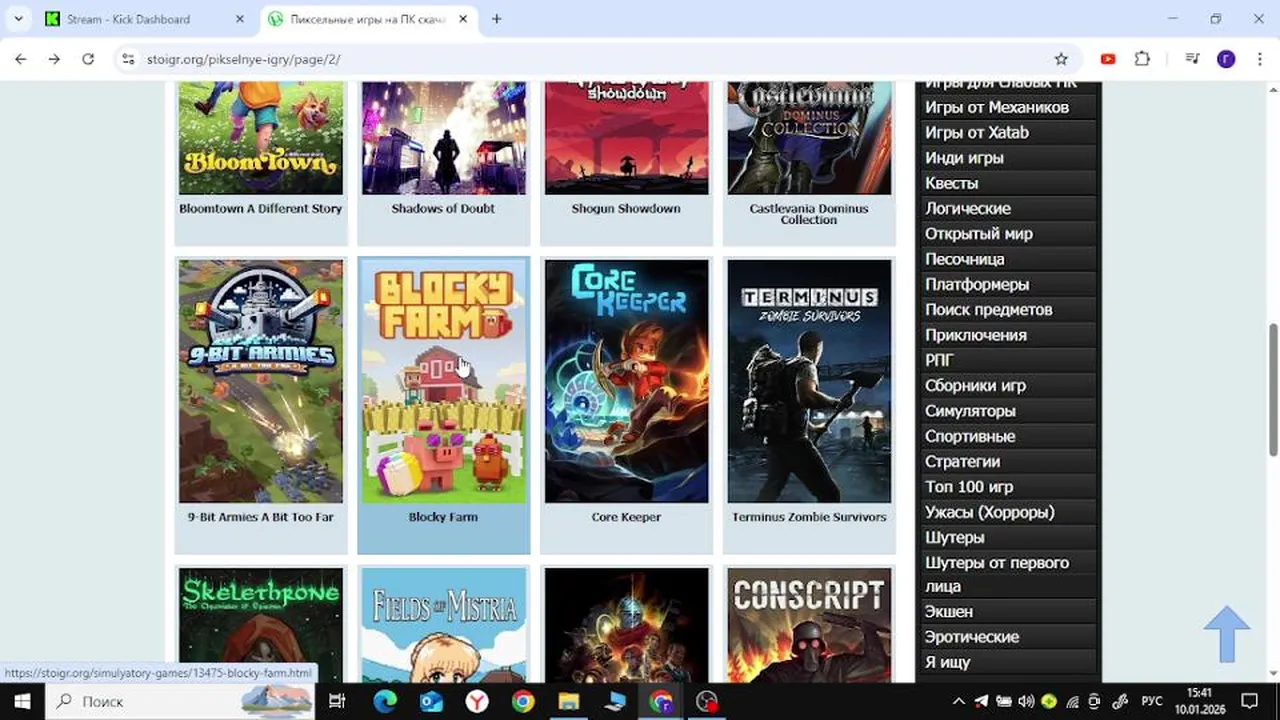The height and width of the screenshot is (720, 1280).
Task: Open Terminus Zombie Survivors cover image
Action: pyautogui.click(x=809, y=381)
